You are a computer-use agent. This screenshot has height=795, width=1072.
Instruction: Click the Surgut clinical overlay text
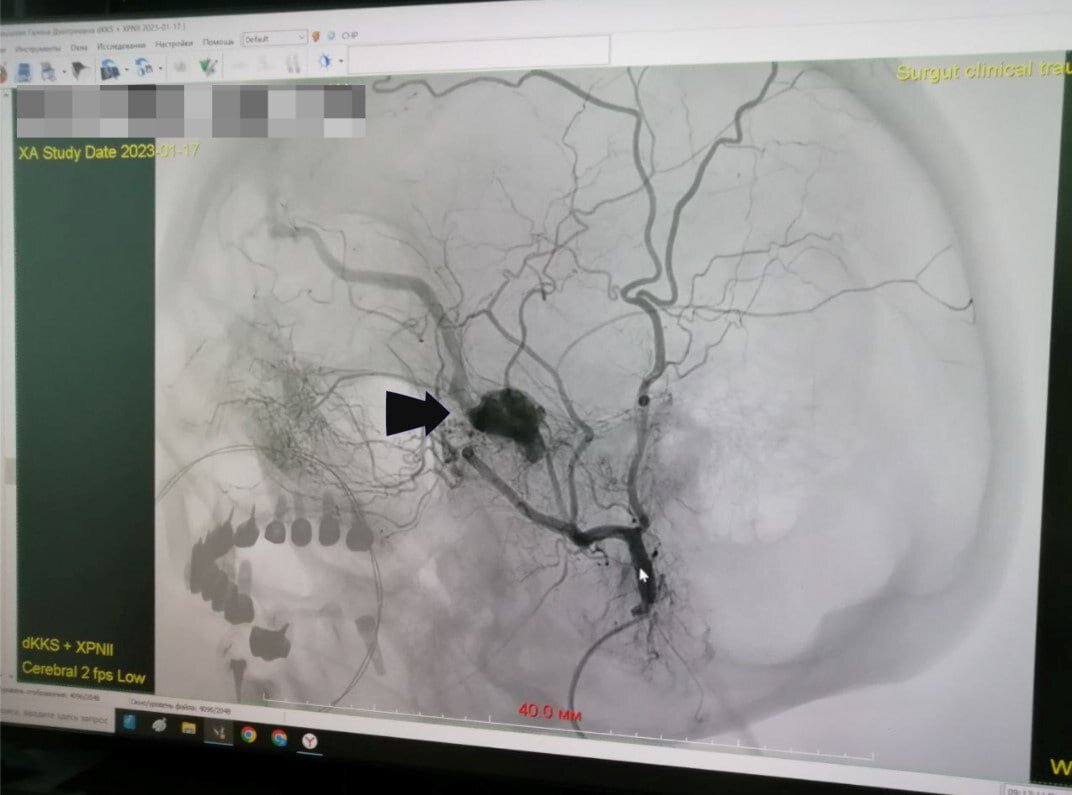(983, 70)
